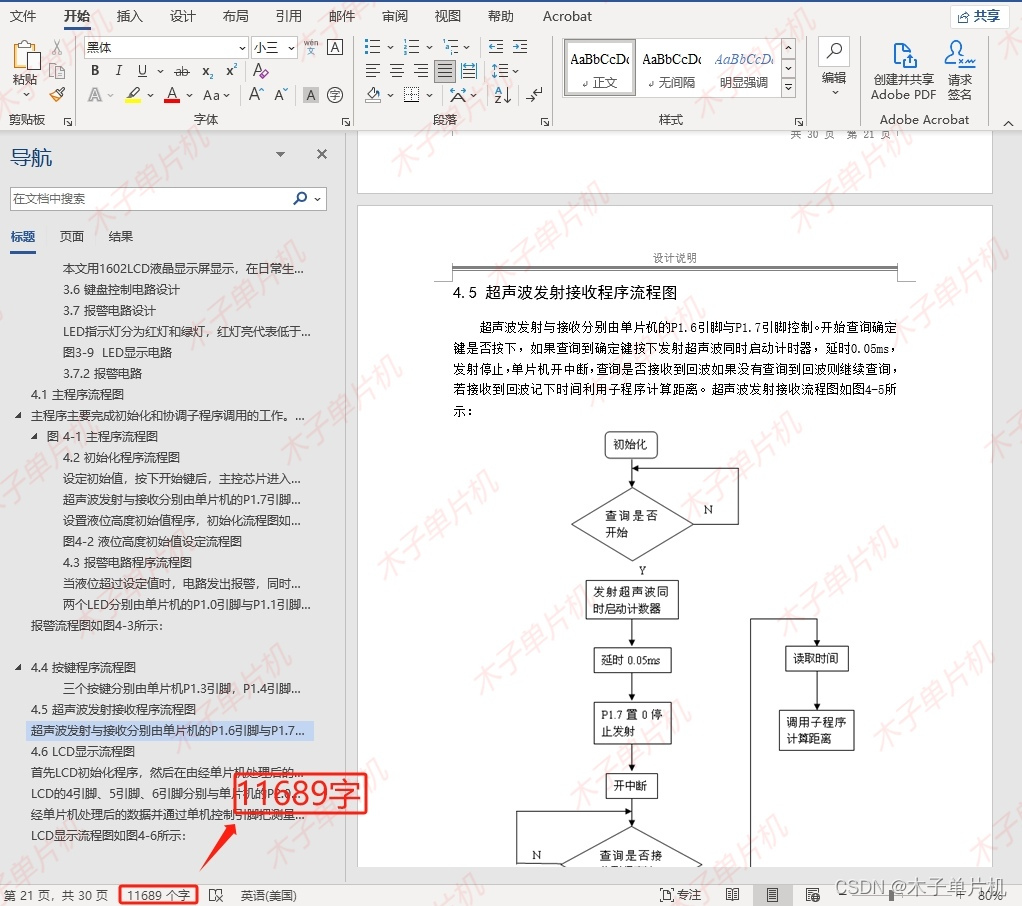Open the 编辑 find menu
The image size is (1022, 906).
(x=834, y=67)
